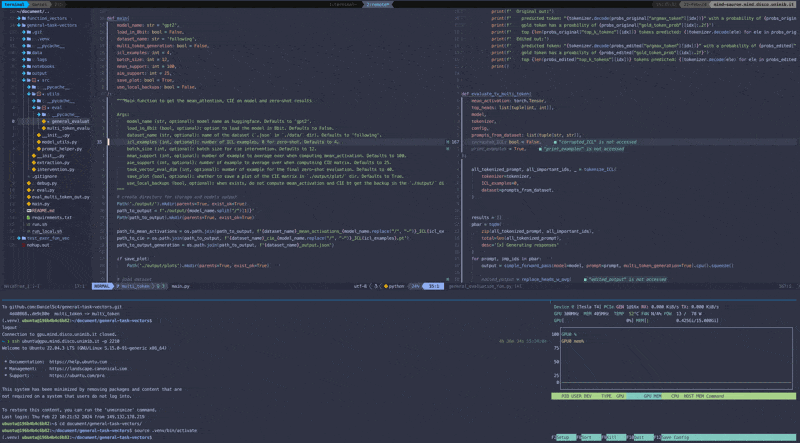800x443 pixels.
Task: Collapse the src folder
Action: click(24, 80)
